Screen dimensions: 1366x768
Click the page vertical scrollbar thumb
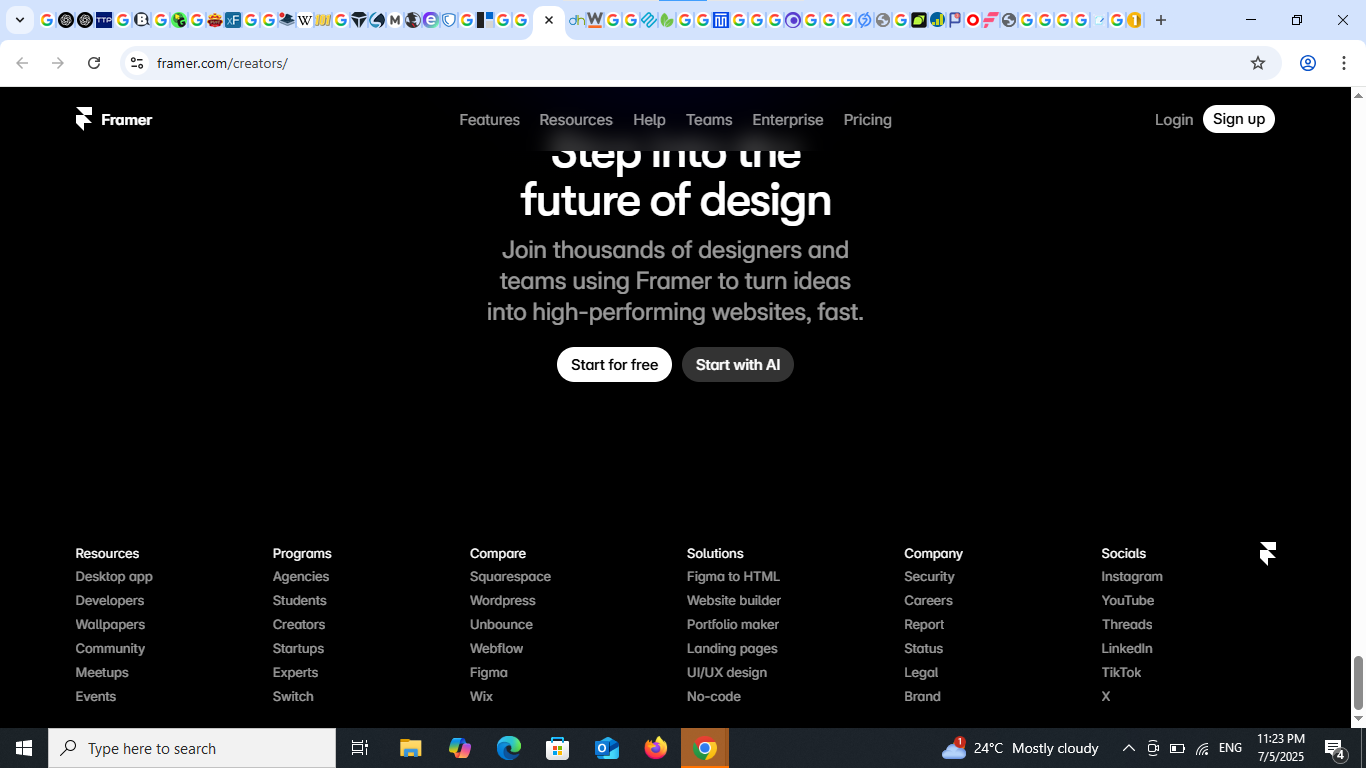pos(1358,682)
